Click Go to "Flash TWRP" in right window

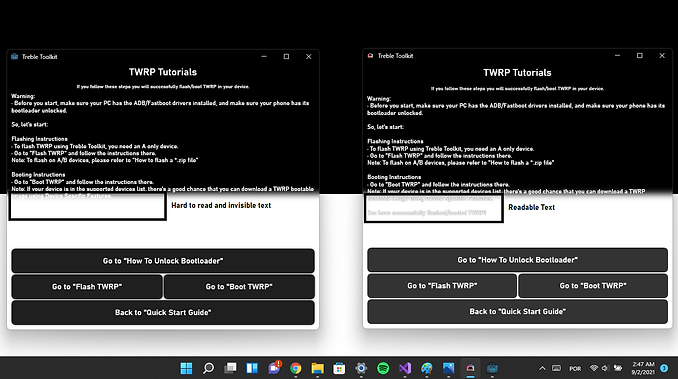click(442, 286)
